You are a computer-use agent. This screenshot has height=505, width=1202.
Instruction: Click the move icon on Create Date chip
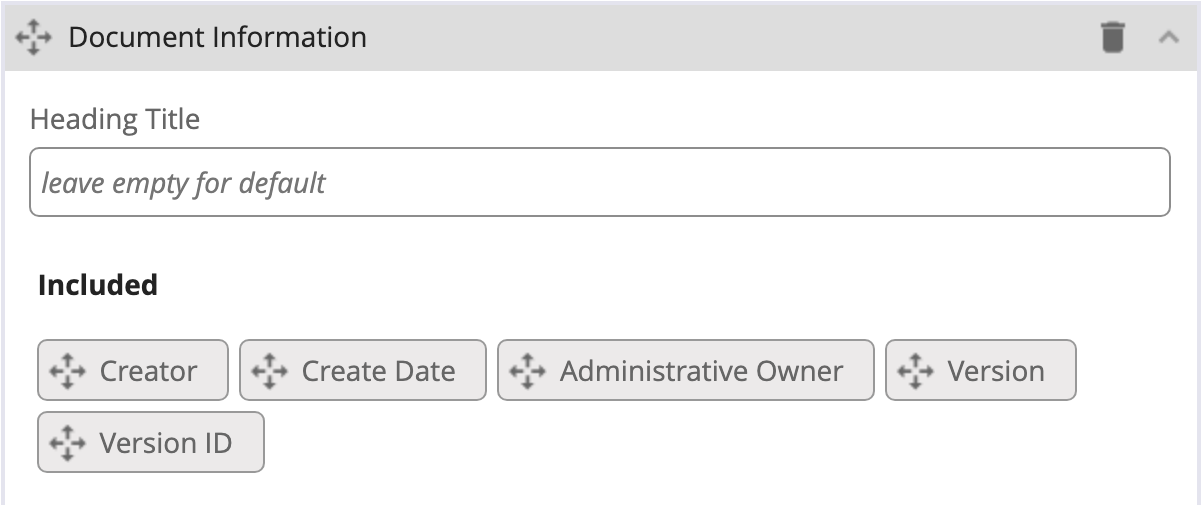[x=269, y=371]
